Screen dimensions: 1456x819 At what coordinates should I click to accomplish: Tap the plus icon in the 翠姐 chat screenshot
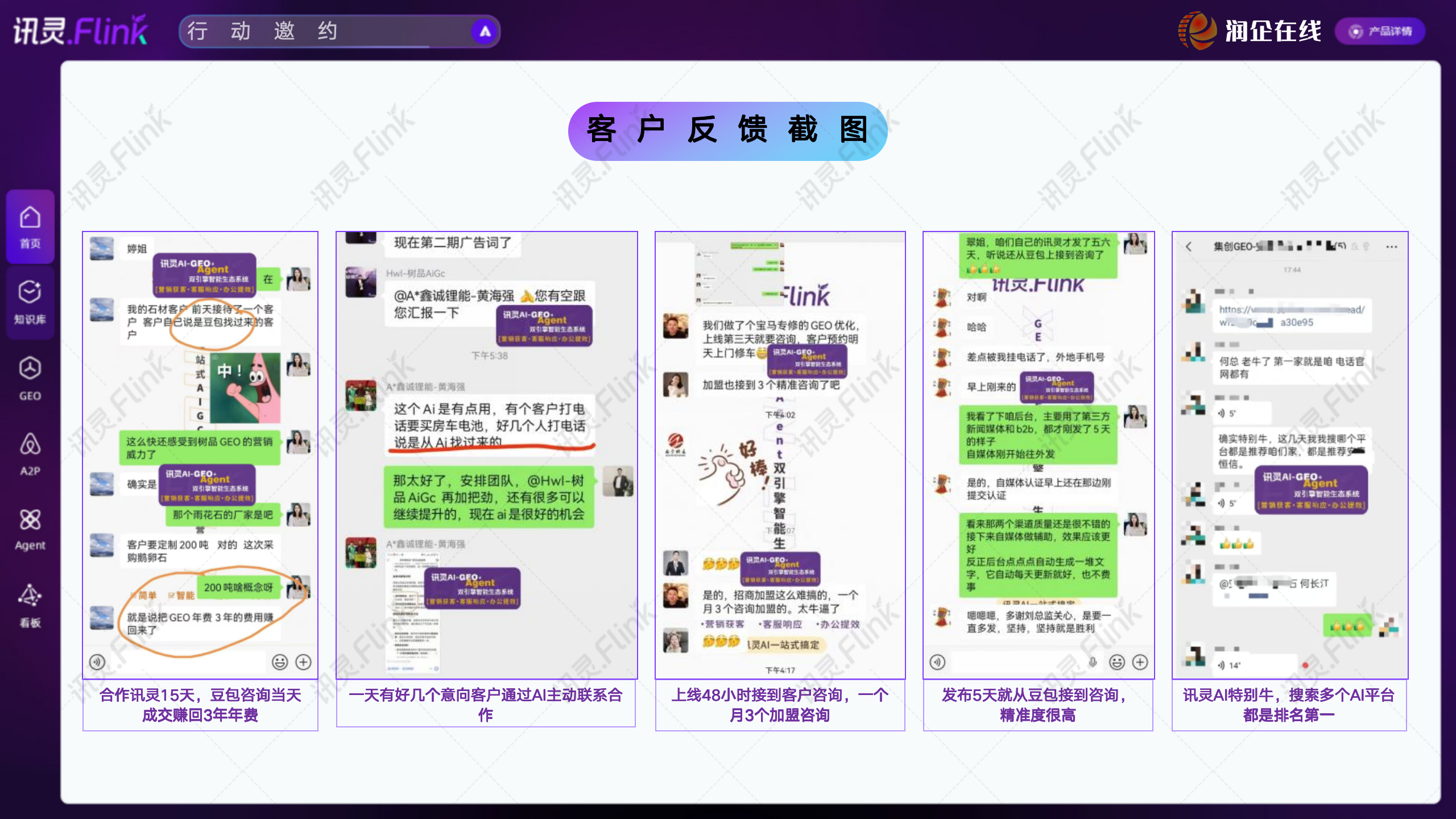tap(1140, 662)
